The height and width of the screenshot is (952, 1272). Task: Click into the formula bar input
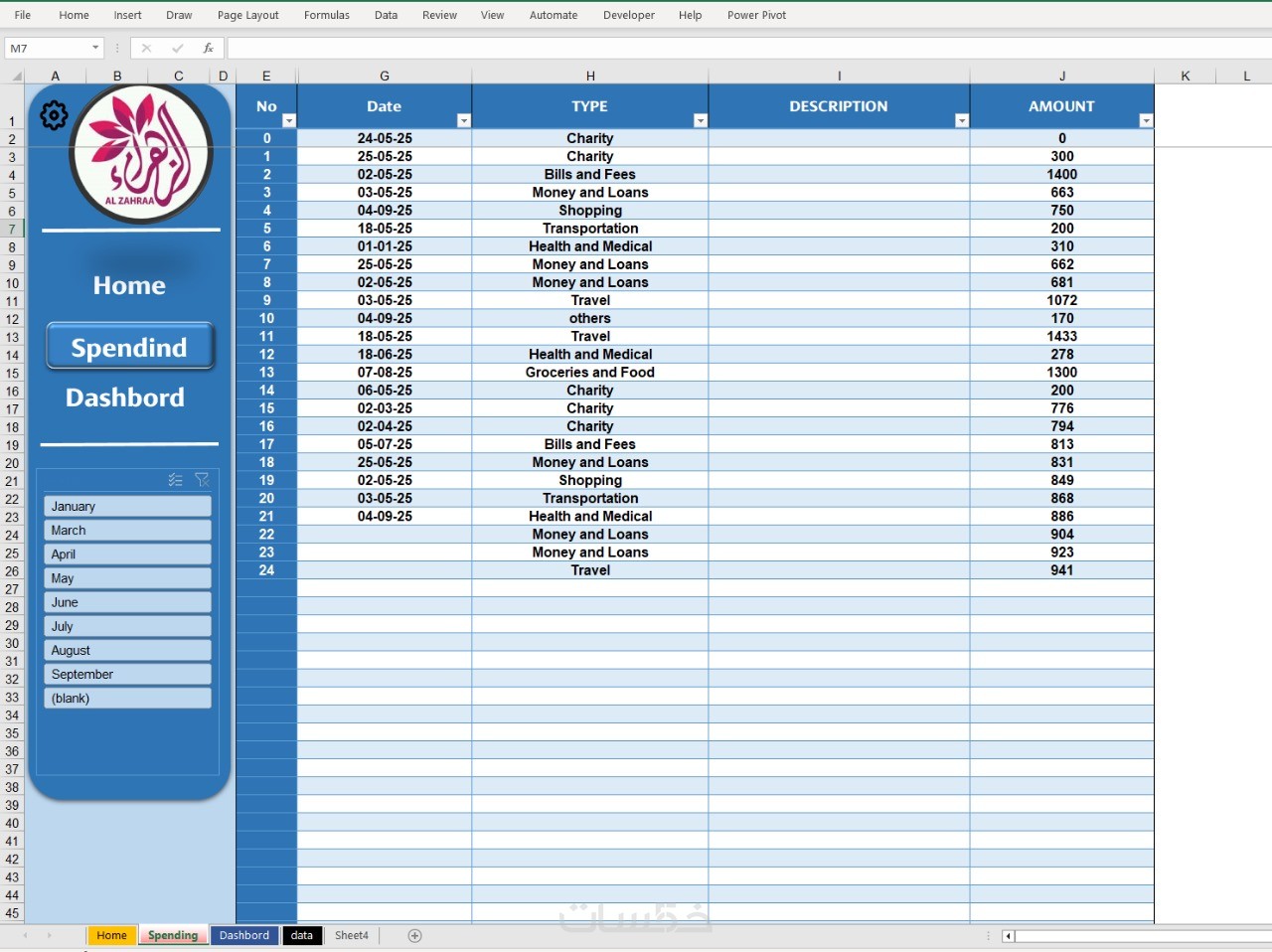click(749, 48)
